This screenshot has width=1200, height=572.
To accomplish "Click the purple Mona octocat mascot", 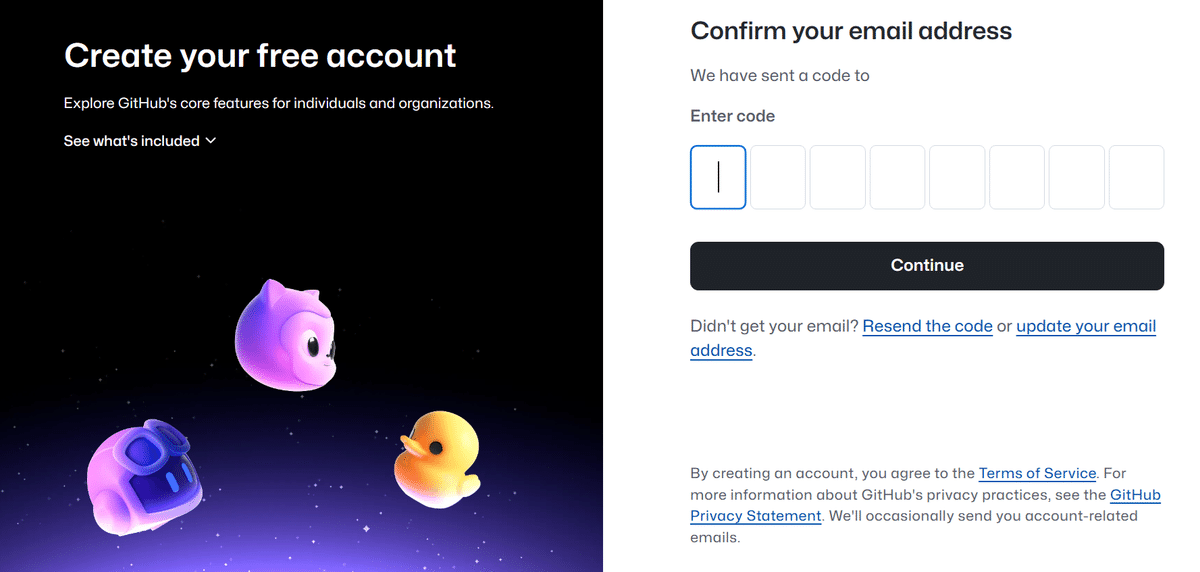I will click(x=286, y=334).
